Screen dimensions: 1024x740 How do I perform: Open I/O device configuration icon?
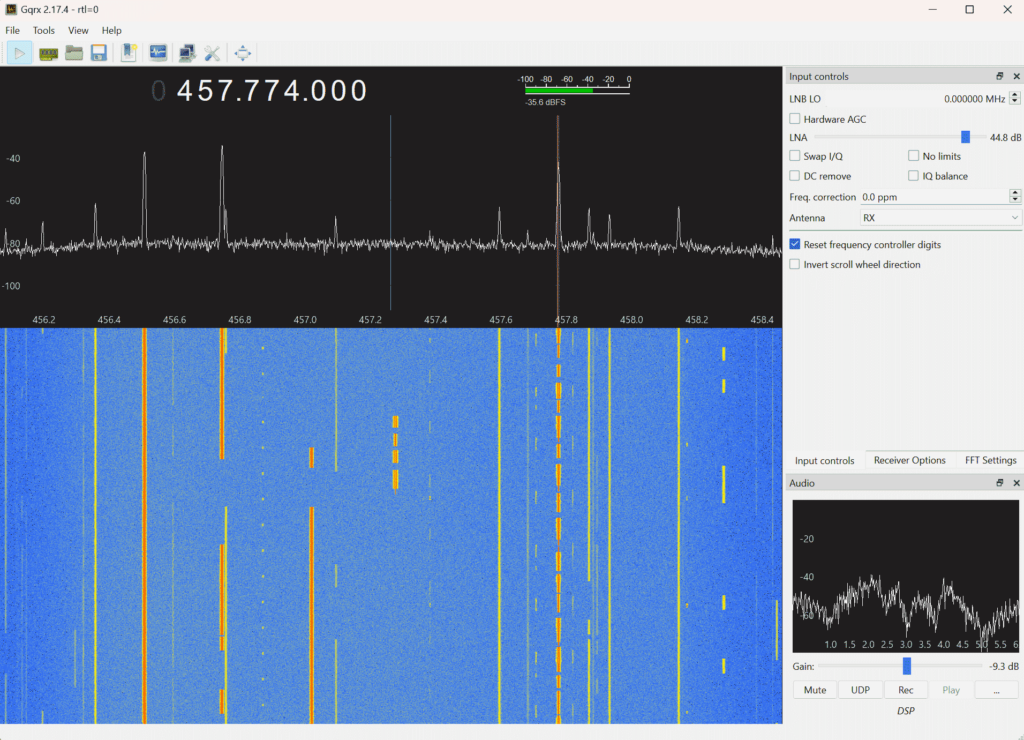(48, 54)
